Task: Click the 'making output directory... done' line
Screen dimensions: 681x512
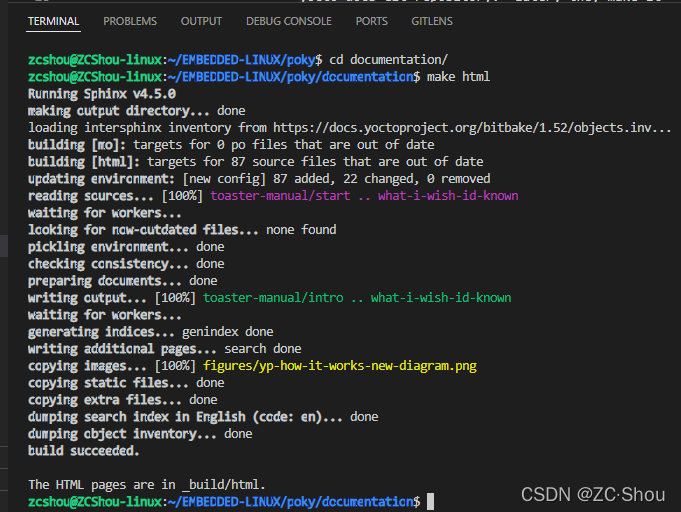Action: coord(136,111)
